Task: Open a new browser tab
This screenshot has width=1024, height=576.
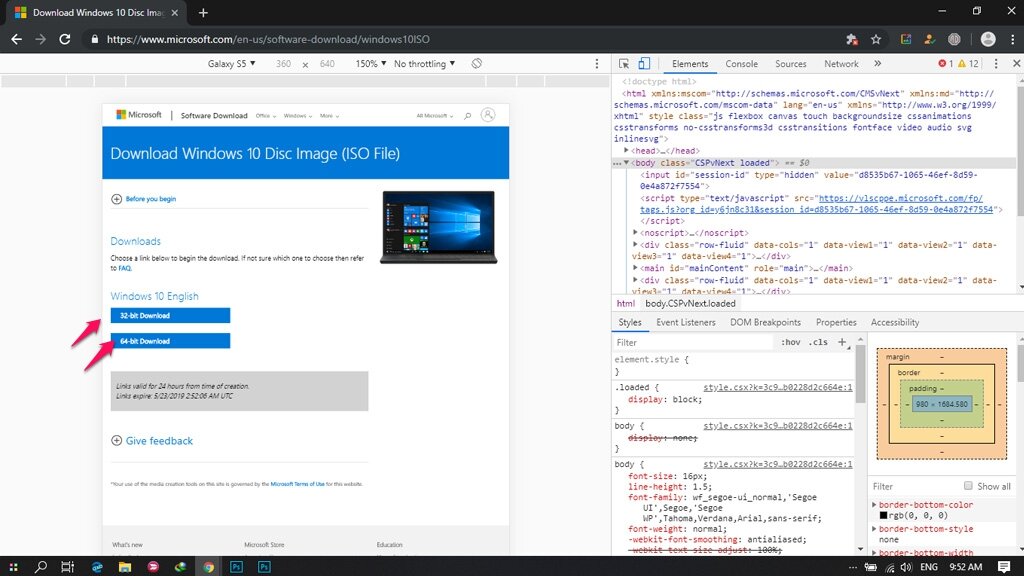Action: [x=203, y=12]
